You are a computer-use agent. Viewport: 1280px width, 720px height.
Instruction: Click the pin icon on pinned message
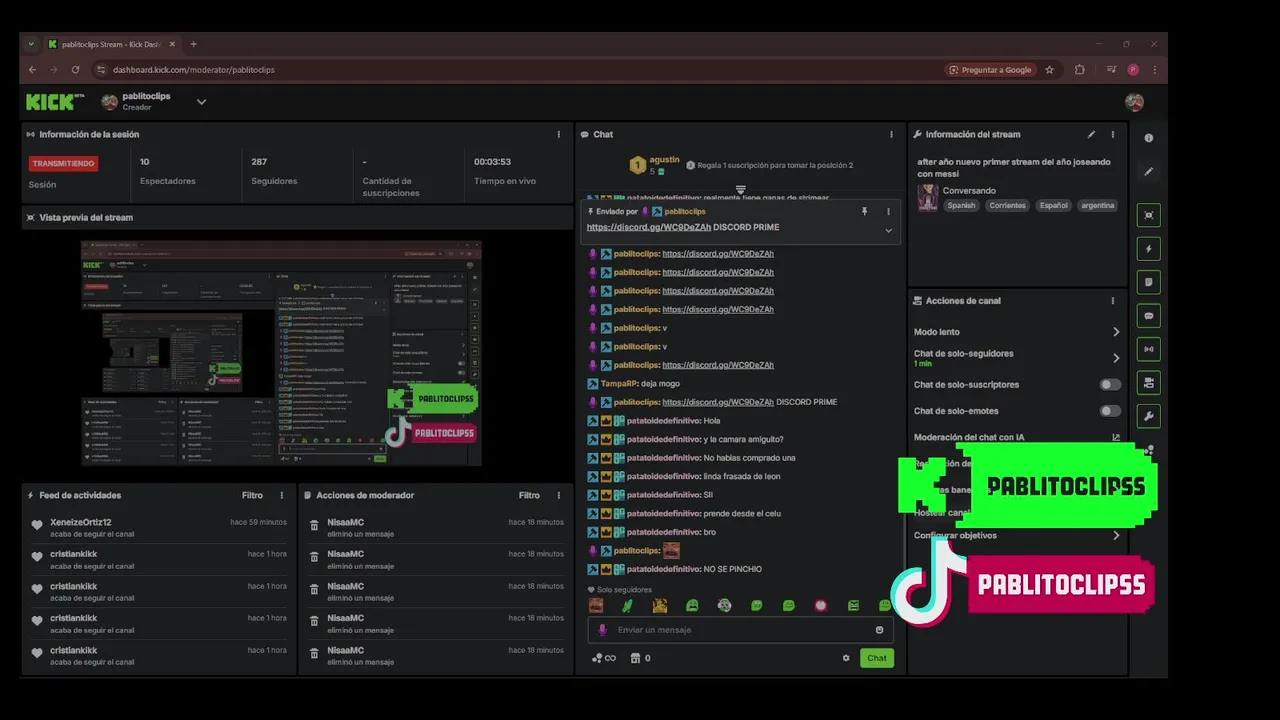(x=864, y=212)
